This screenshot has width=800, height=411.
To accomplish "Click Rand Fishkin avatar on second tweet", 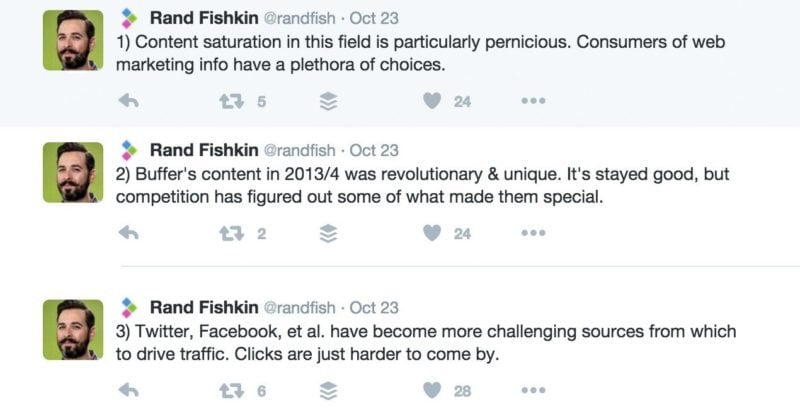I will point(73,172).
